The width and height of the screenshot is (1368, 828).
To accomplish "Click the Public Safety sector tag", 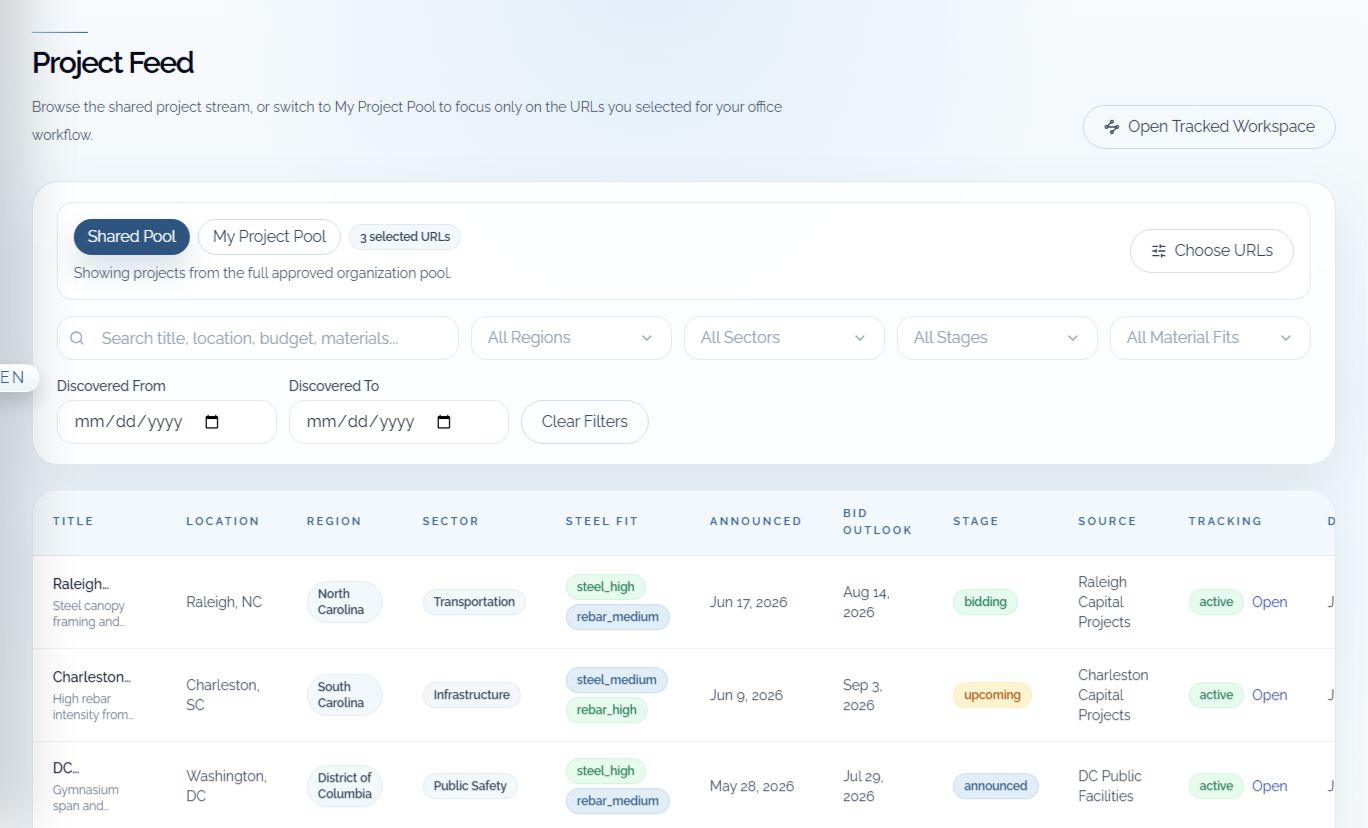I will 470,786.
